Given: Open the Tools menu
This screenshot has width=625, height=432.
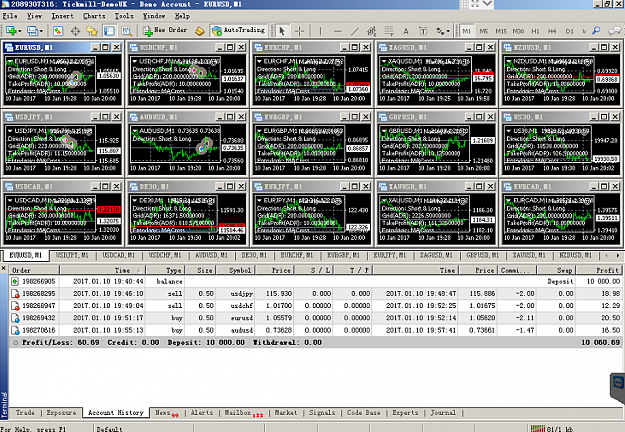Looking at the screenshot, I should tap(124, 16).
